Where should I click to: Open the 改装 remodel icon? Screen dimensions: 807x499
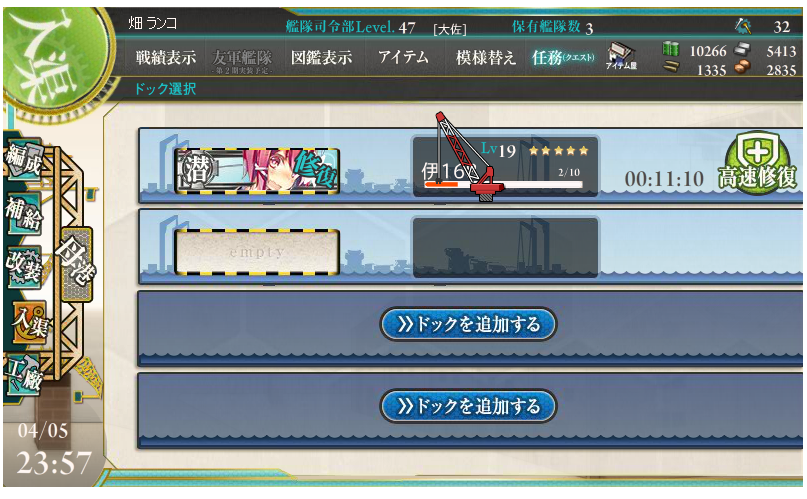click(x=23, y=267)
